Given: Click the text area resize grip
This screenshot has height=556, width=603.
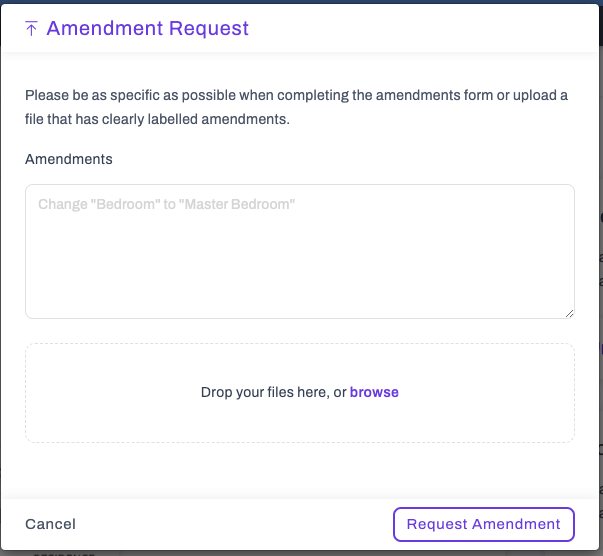Looking at the screenshot, I should click(570, 314).
